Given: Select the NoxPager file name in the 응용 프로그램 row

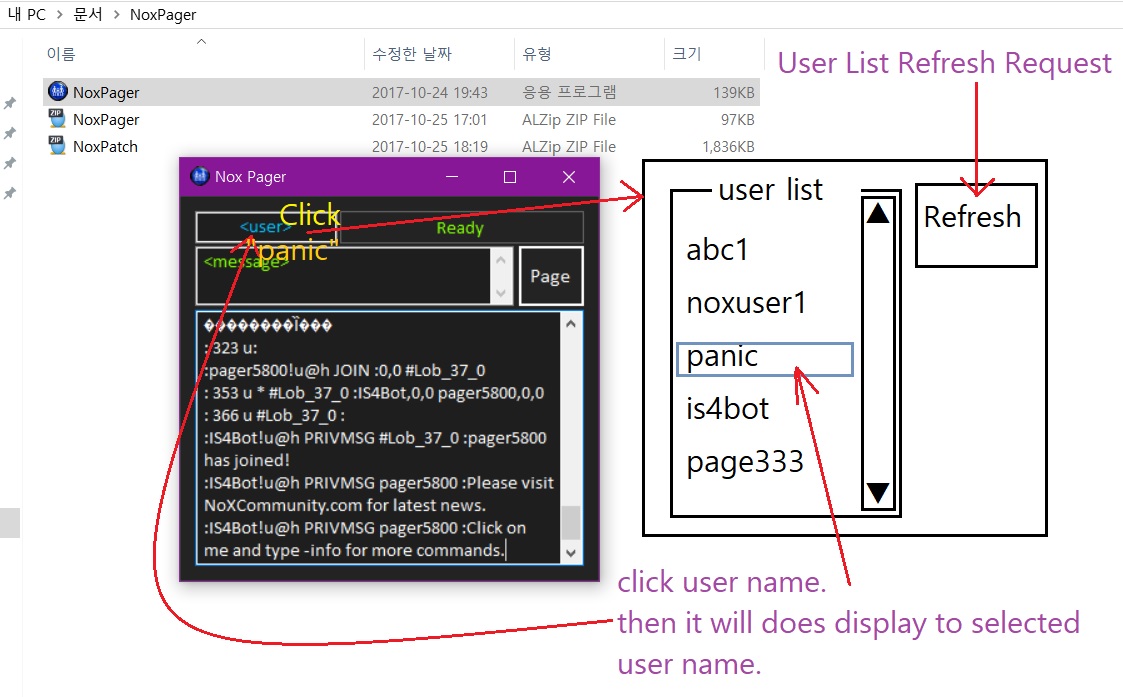Looking at the screenshot, I should click(x=106, y=92).
